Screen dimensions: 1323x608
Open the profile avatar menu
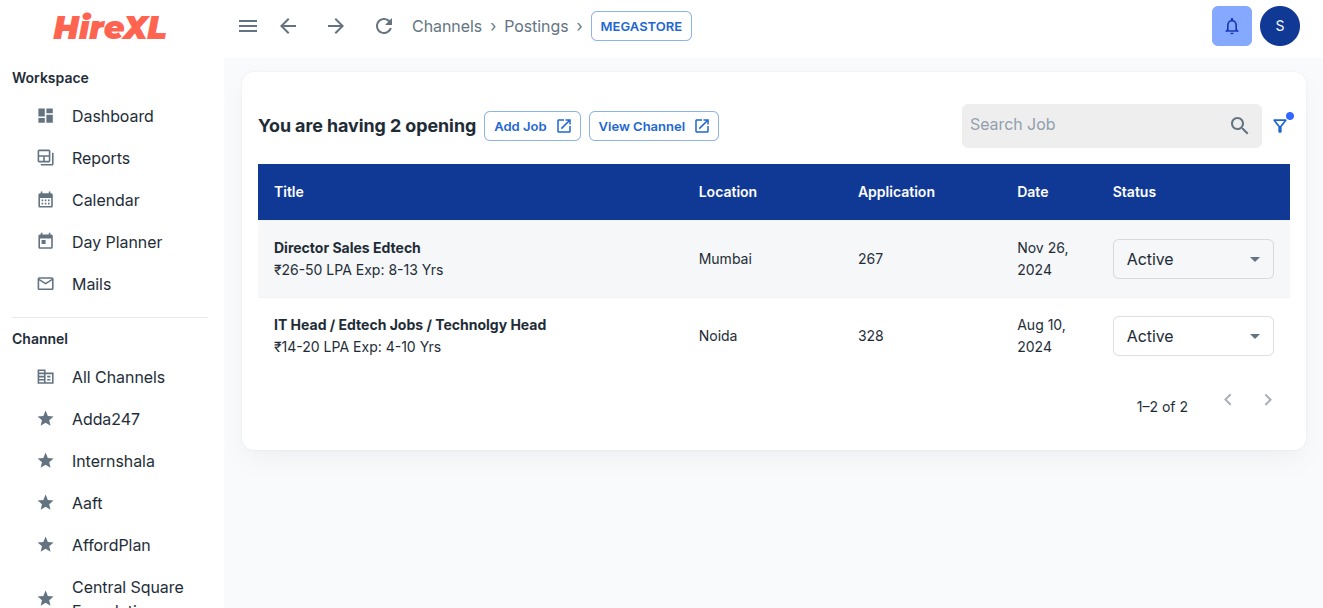[x=1280, y=25]
